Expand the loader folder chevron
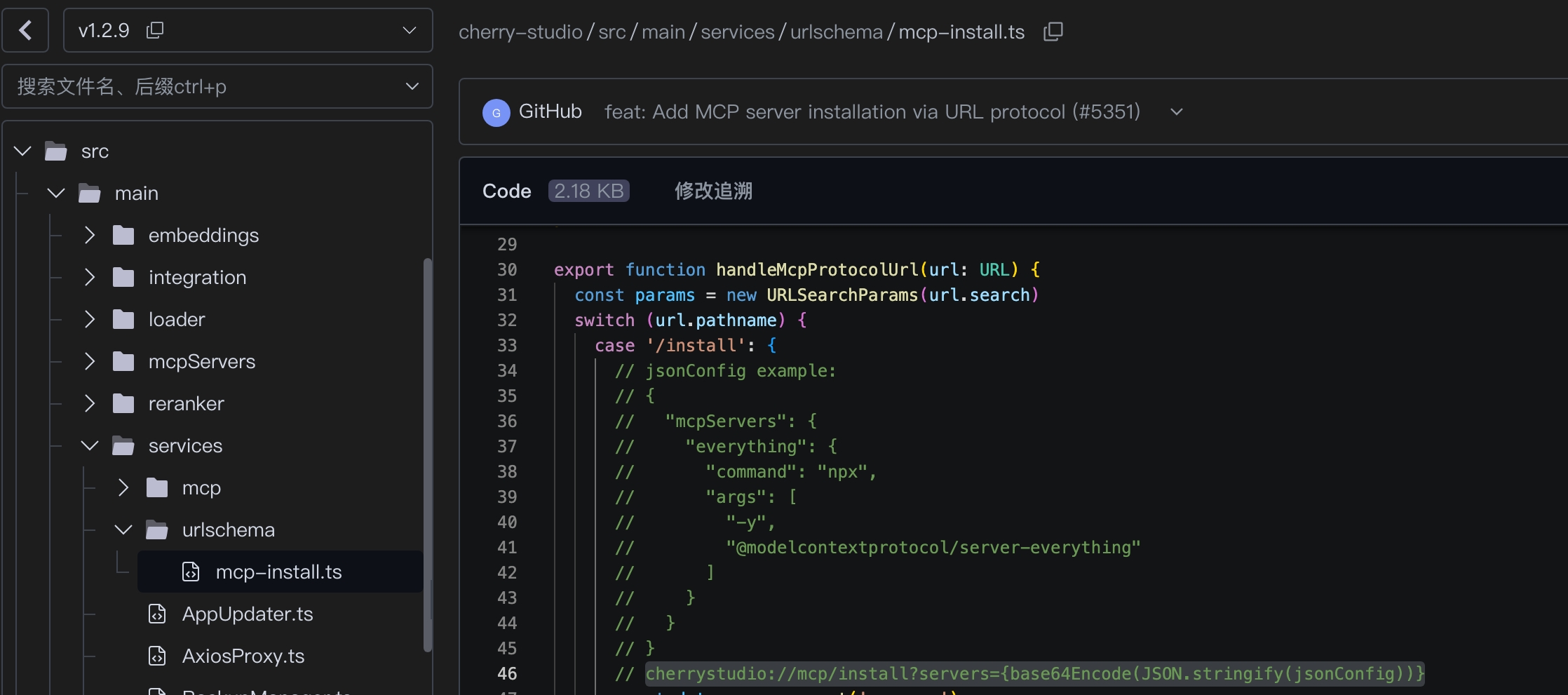Image resolution: width=1568 pixels, height=695 pixels. point(90,319)
